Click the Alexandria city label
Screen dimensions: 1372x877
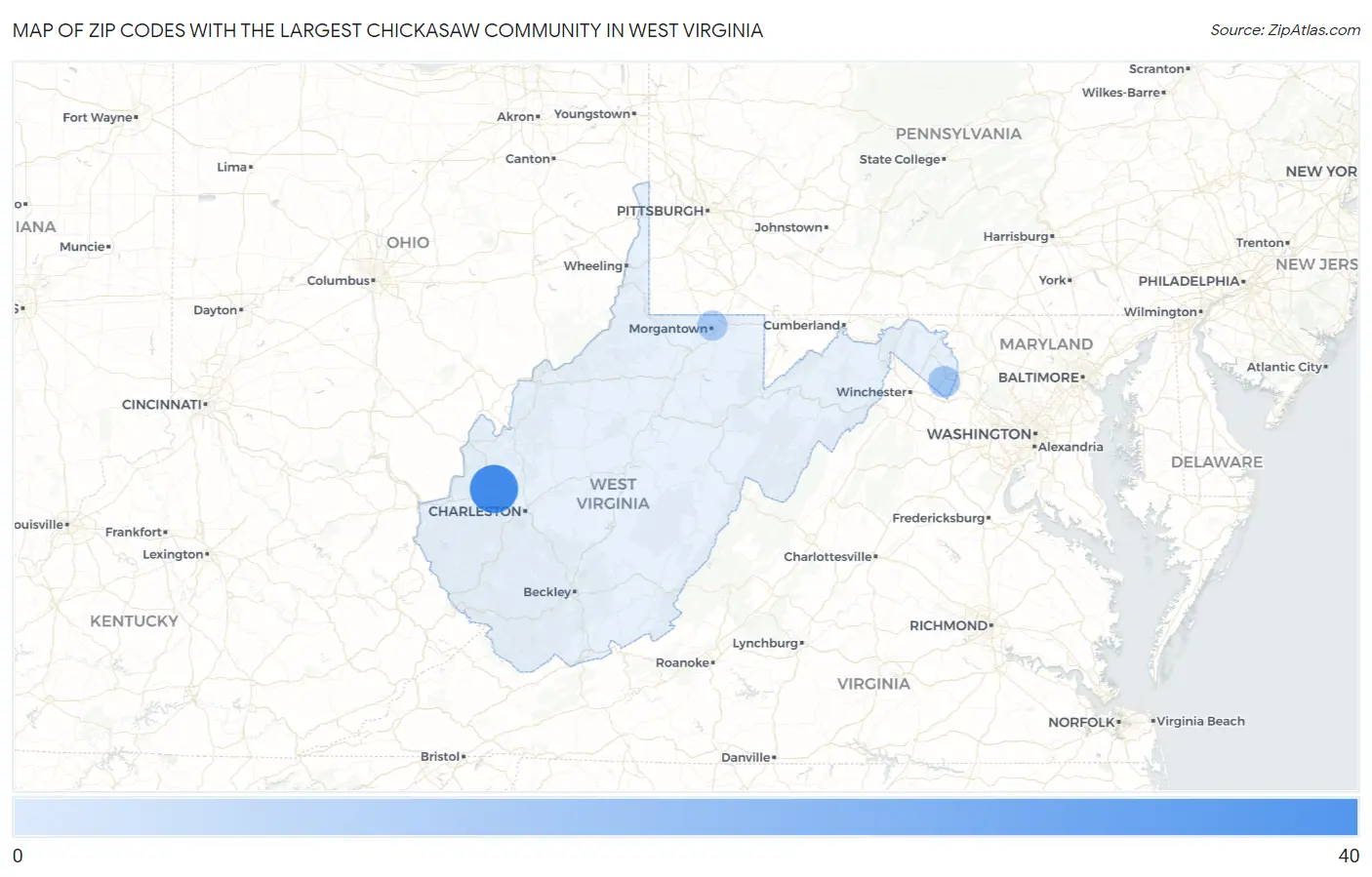(x=1070, y=448)
